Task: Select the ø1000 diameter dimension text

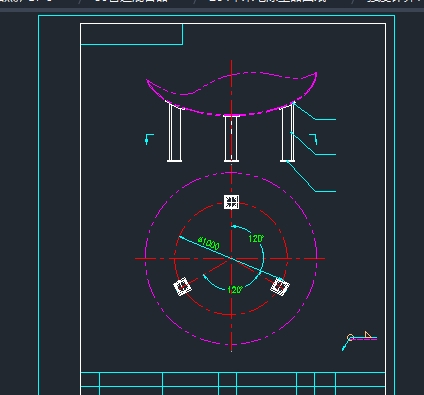Action: pyautogui.click(x=209, y=244)
